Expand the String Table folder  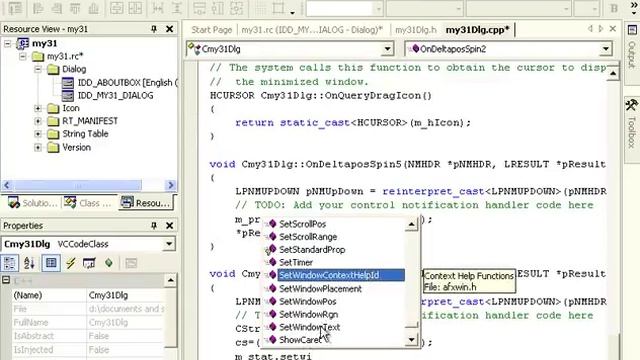tap(38, 134)
